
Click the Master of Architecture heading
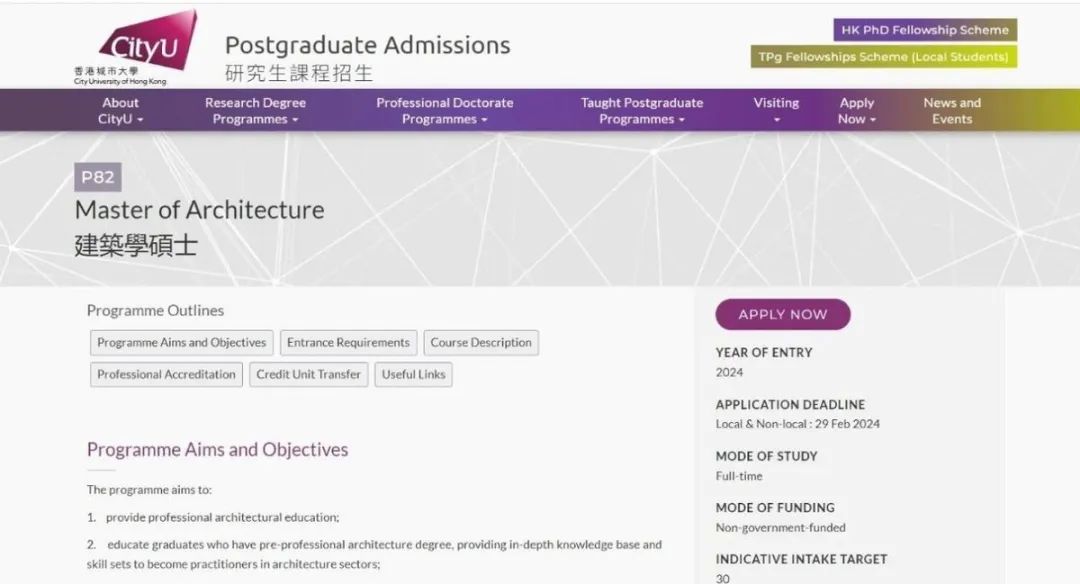(x=200, y=210)
